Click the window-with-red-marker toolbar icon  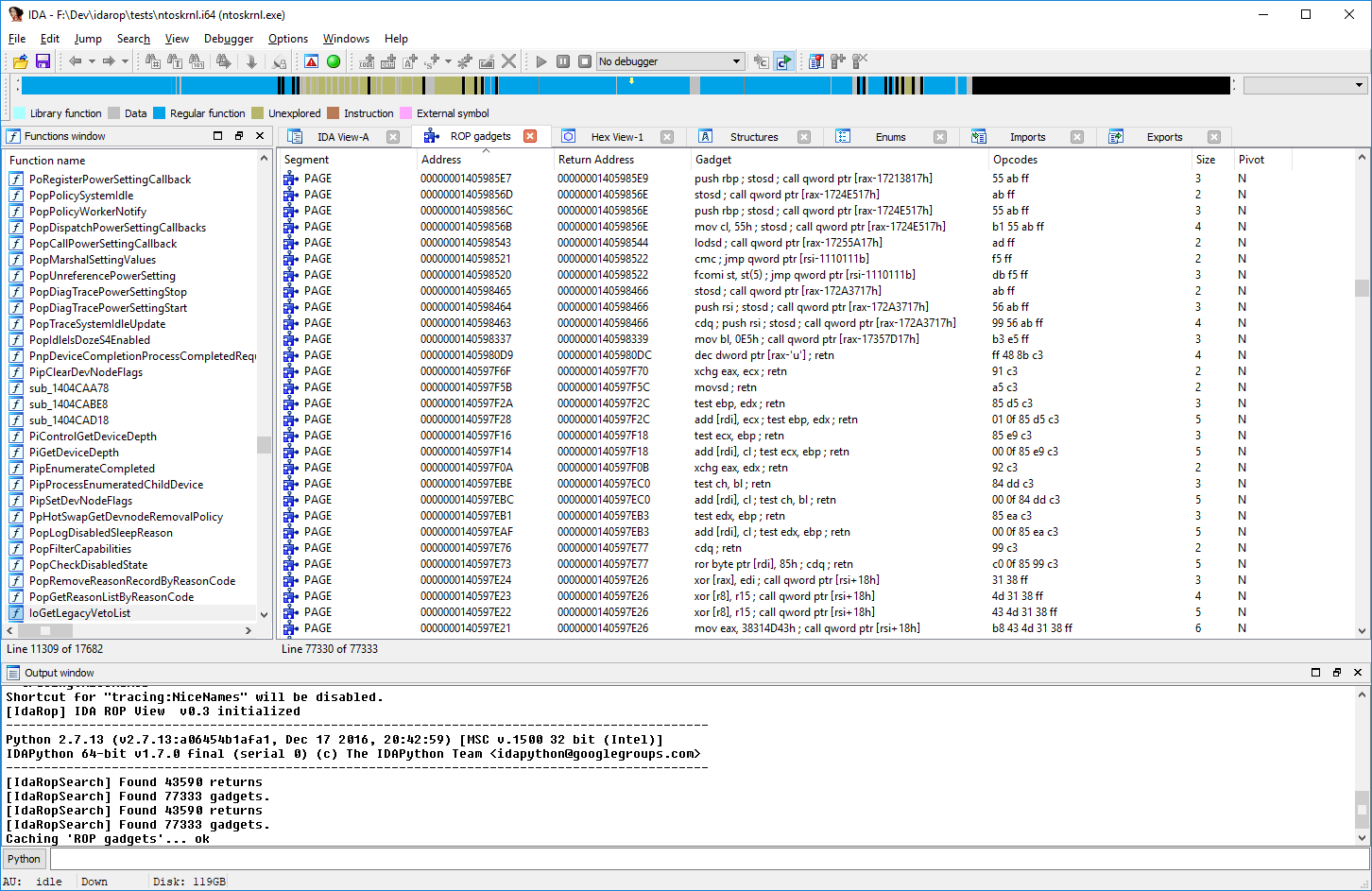pos(816,61)
